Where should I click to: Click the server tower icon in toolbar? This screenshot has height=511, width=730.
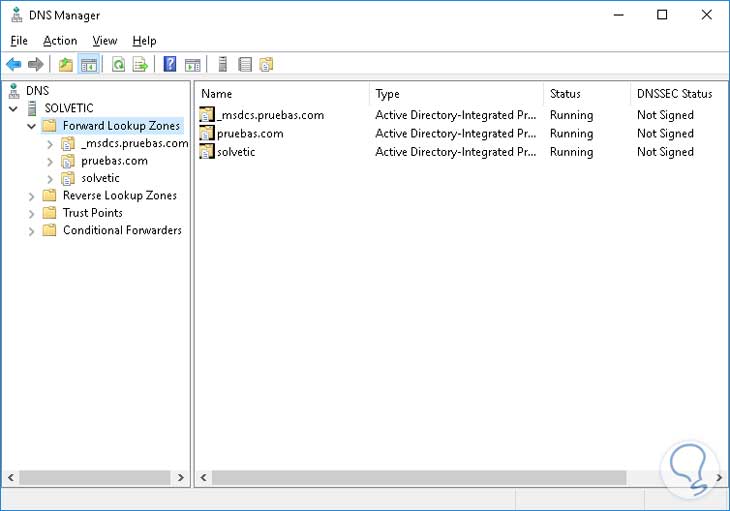[223, 64]
